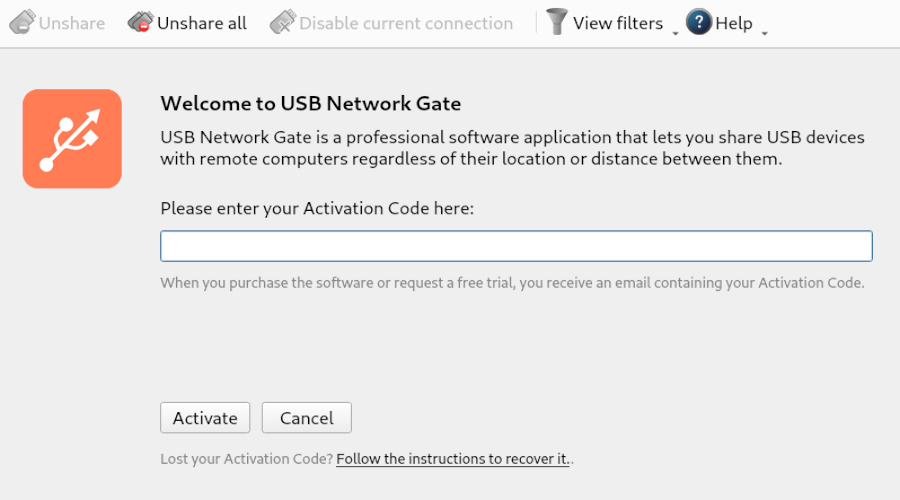Click the Please enter your Activation Code label
The height and width of the screenshot is (500, 900).
(317, 208)
